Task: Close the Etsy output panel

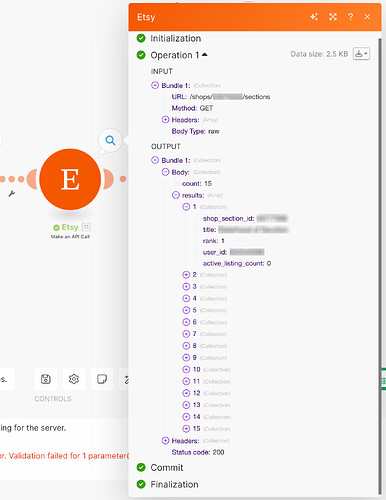Action: coord(367,17)
